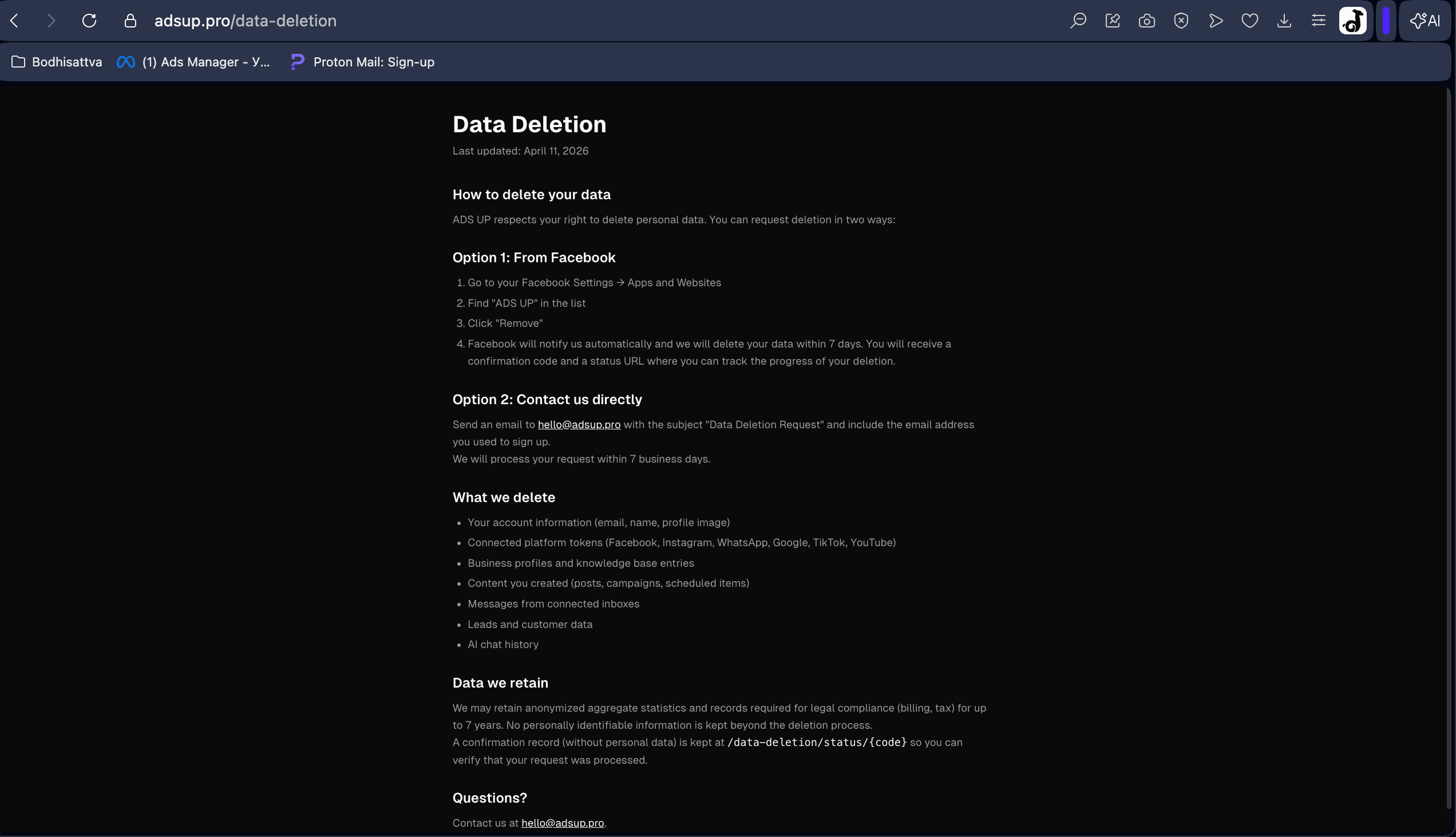Open the Proton Mail: Sign-up bookmark
The width and height of the screenshot is (1456, 837).
pyautogui.click(x=362, y=61)
